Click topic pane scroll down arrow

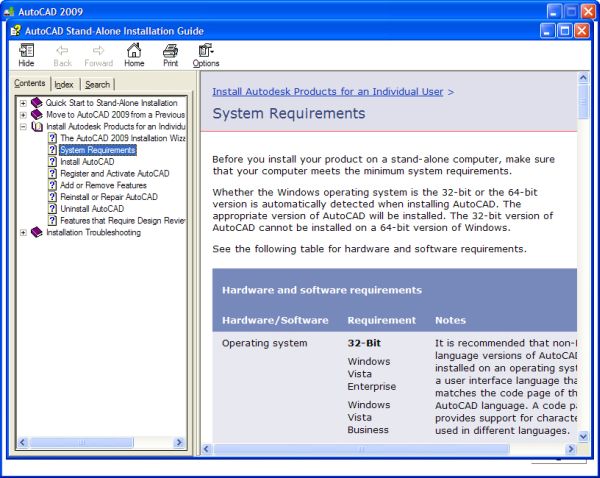tap(583, 436)
